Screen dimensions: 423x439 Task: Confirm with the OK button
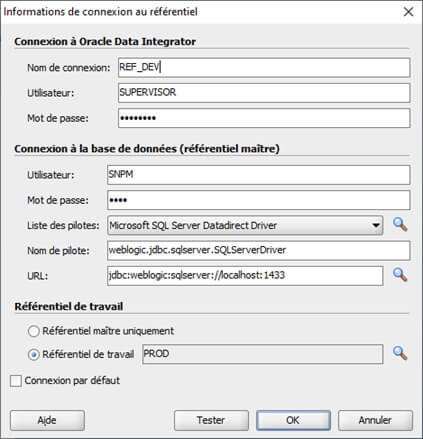pos(293,420)
